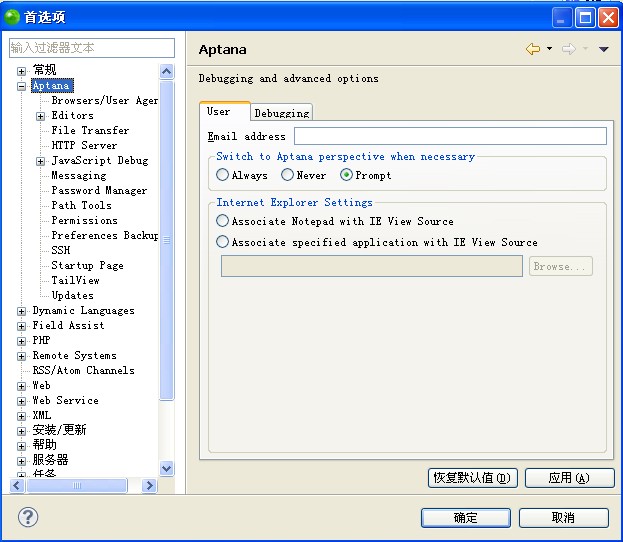Click tree scrollbar up arrow
This screenshot has width=623, height=542.
click(x=166, y=72)
